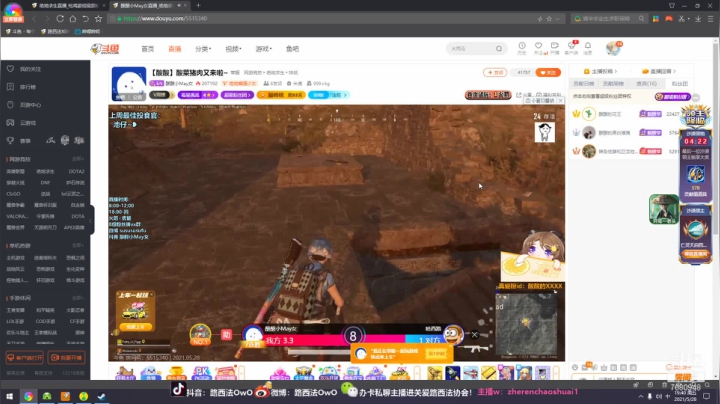
Task: Click the 发帖 post button
Action: tap(495, 73)
